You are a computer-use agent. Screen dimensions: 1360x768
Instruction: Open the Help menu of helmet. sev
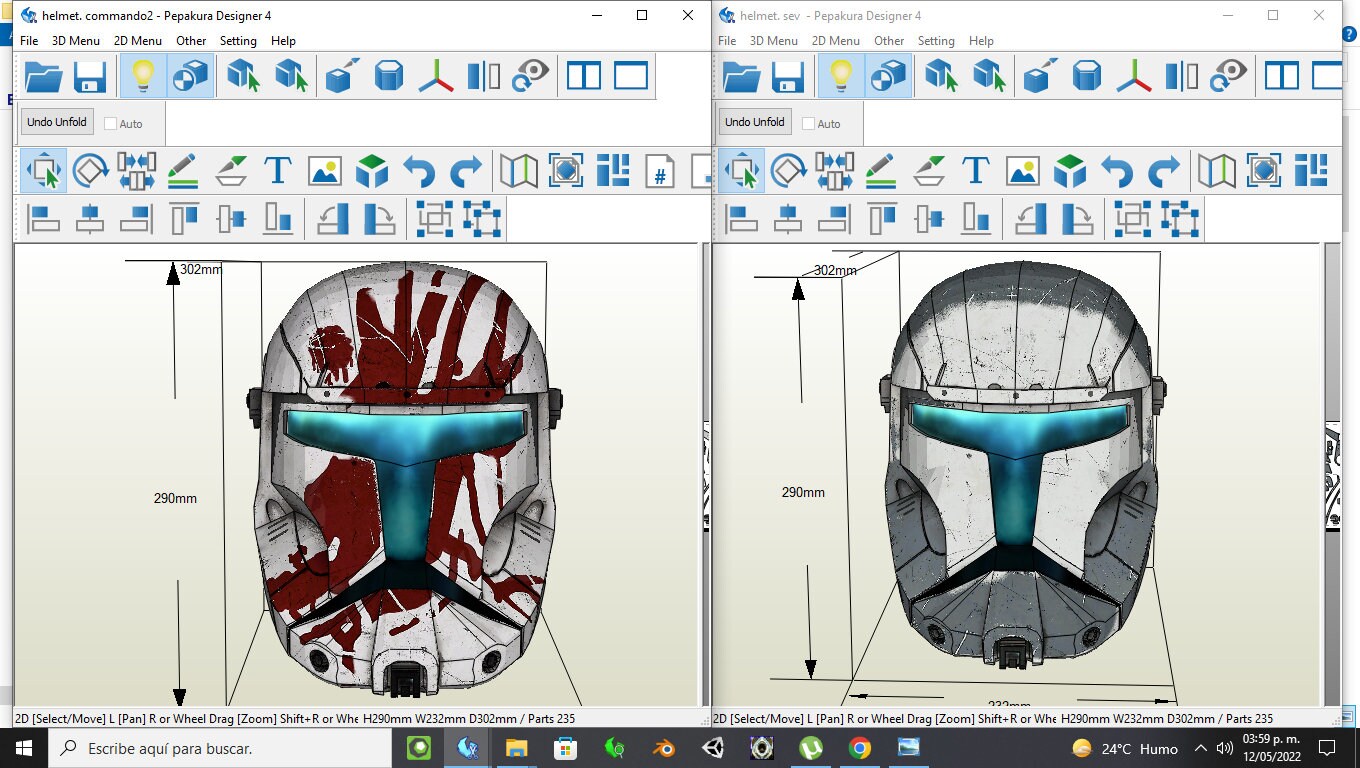(x=981, y=41)
